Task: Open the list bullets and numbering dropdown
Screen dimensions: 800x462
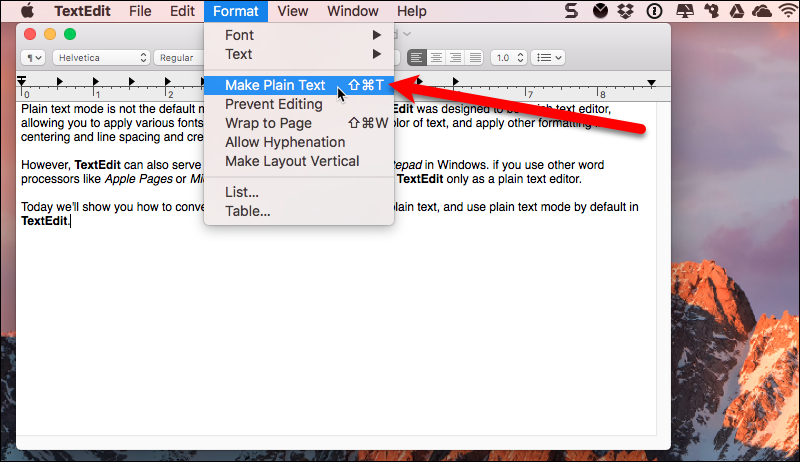Action: tap(546, 58)
